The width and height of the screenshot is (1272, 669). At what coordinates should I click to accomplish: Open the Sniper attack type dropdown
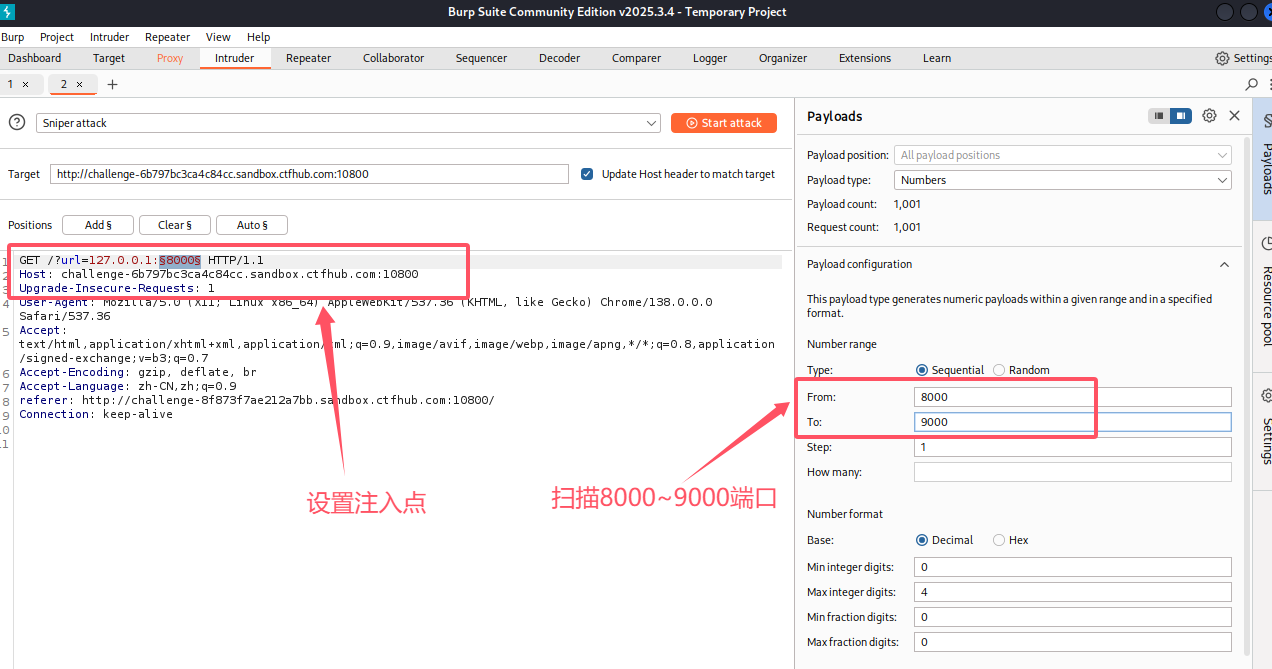pos(349,123)
